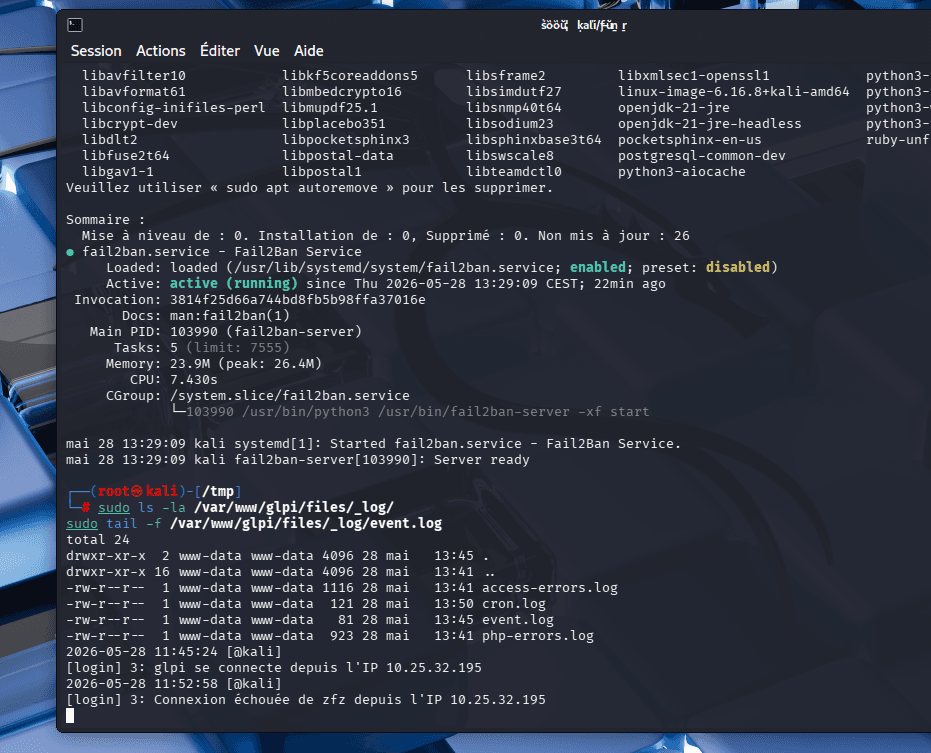This screenshot has height=753, width=931.
Task: Click the libavfilter10 package name
Action: click(134, 75)
